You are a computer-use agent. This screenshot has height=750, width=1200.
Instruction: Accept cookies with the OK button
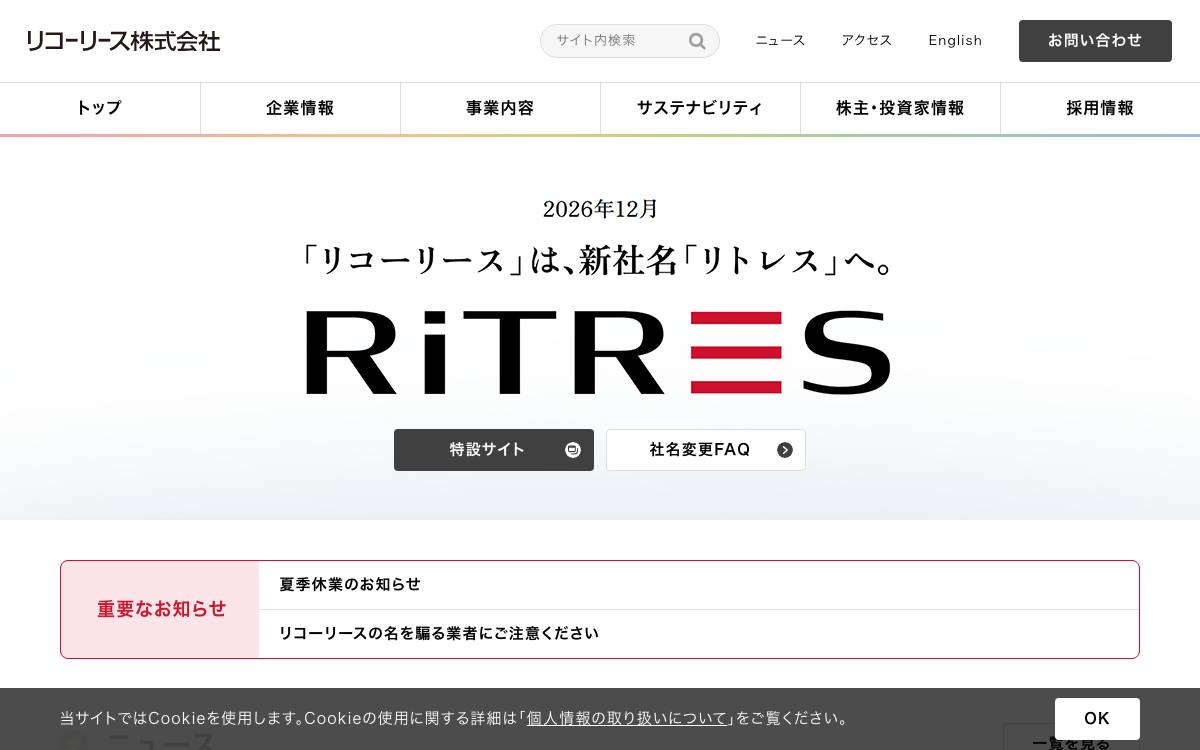pyautogui.click(x=1097, y=718)
